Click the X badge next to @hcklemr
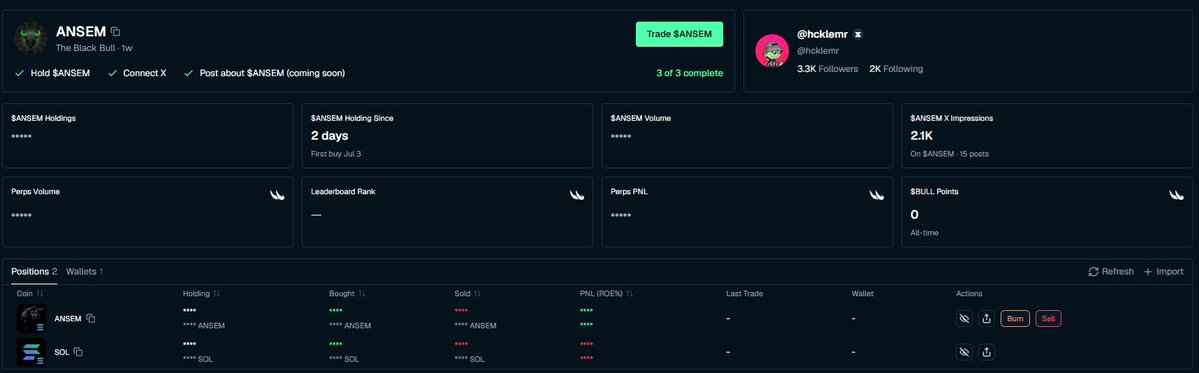 pyautogui.click(x=858, y=34)
